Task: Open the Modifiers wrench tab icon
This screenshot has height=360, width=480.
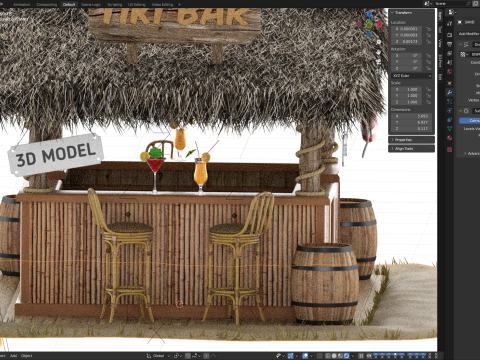Action: (x=449, y=92)
